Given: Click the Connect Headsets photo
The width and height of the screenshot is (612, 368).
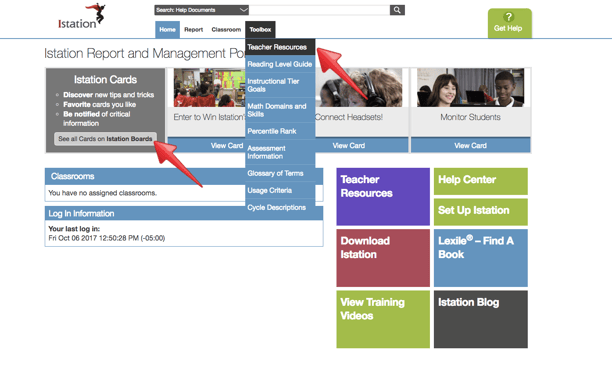Looking at the screenshot, I should click(359, 87).
